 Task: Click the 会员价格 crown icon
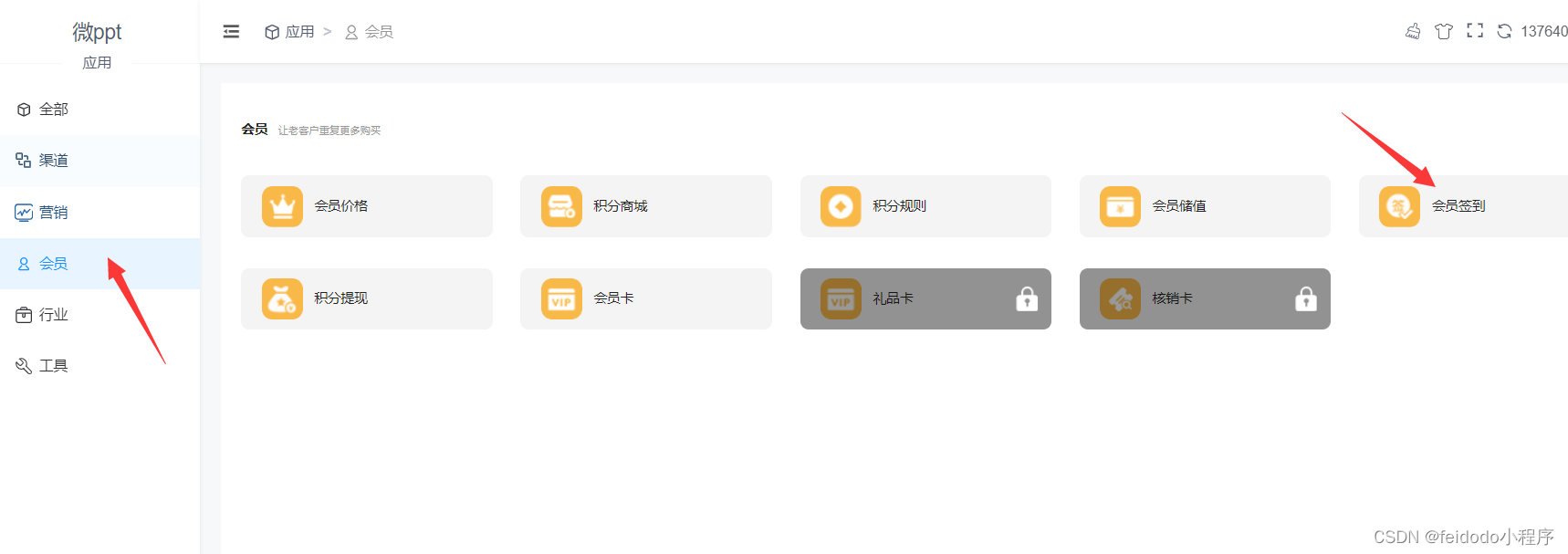(x=282, y=206)
